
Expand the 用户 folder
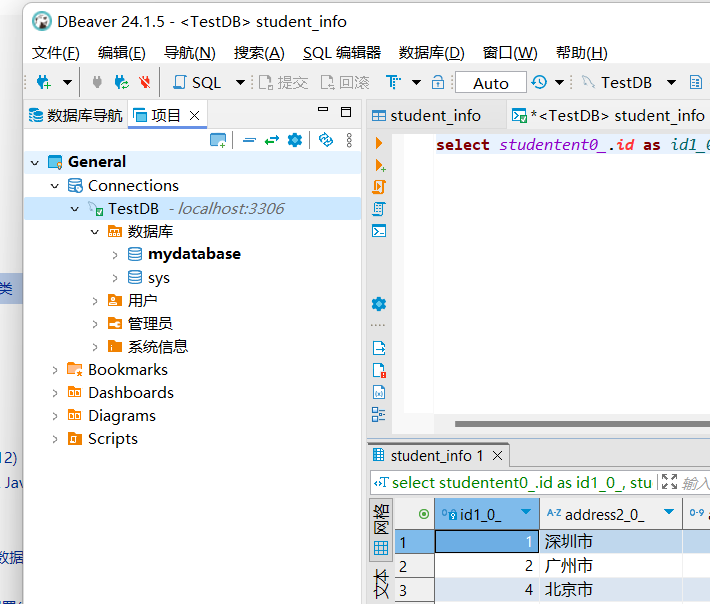click(x=95, y=301)
